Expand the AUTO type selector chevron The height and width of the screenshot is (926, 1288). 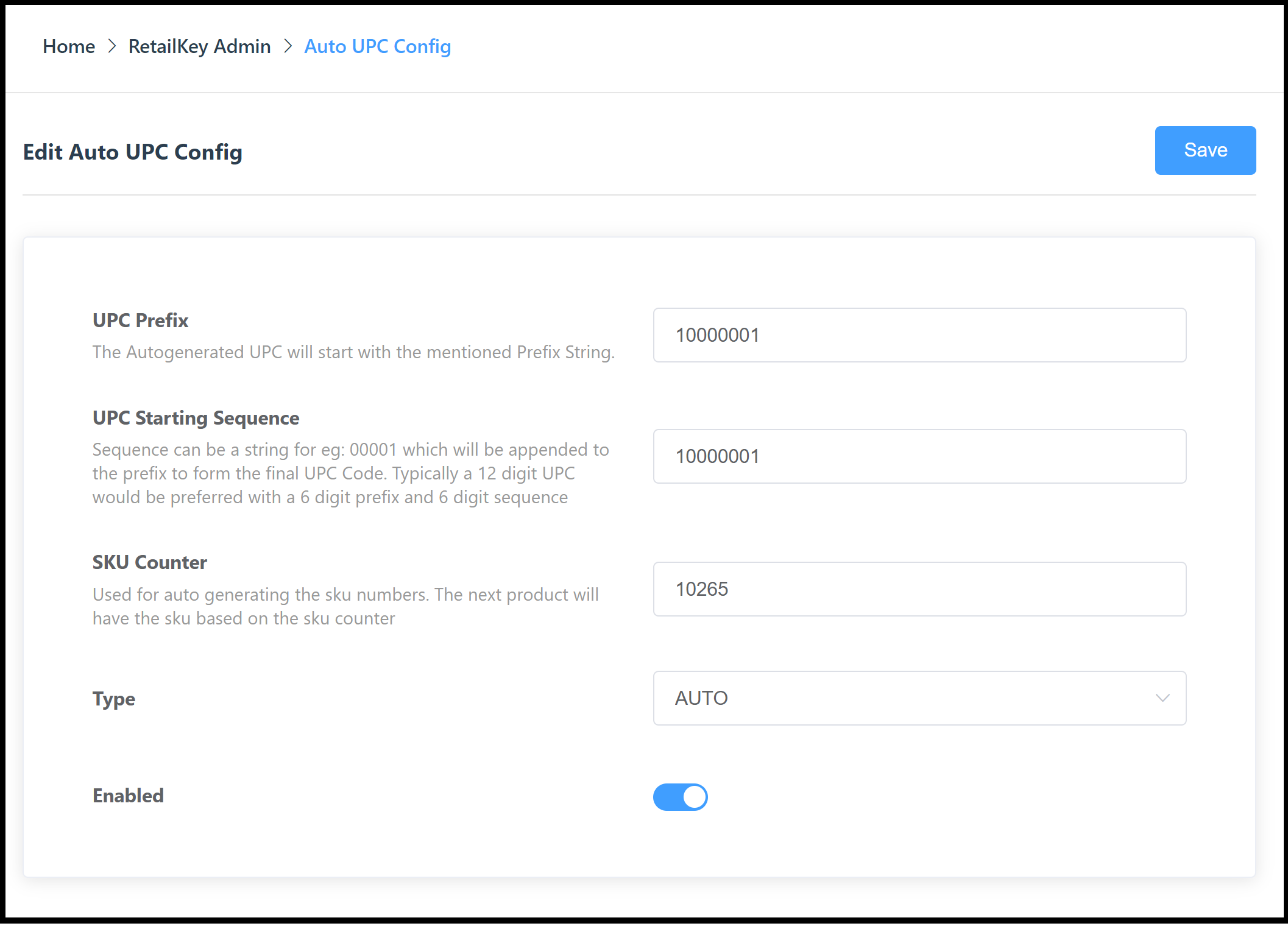click(x=1161, y=698)
